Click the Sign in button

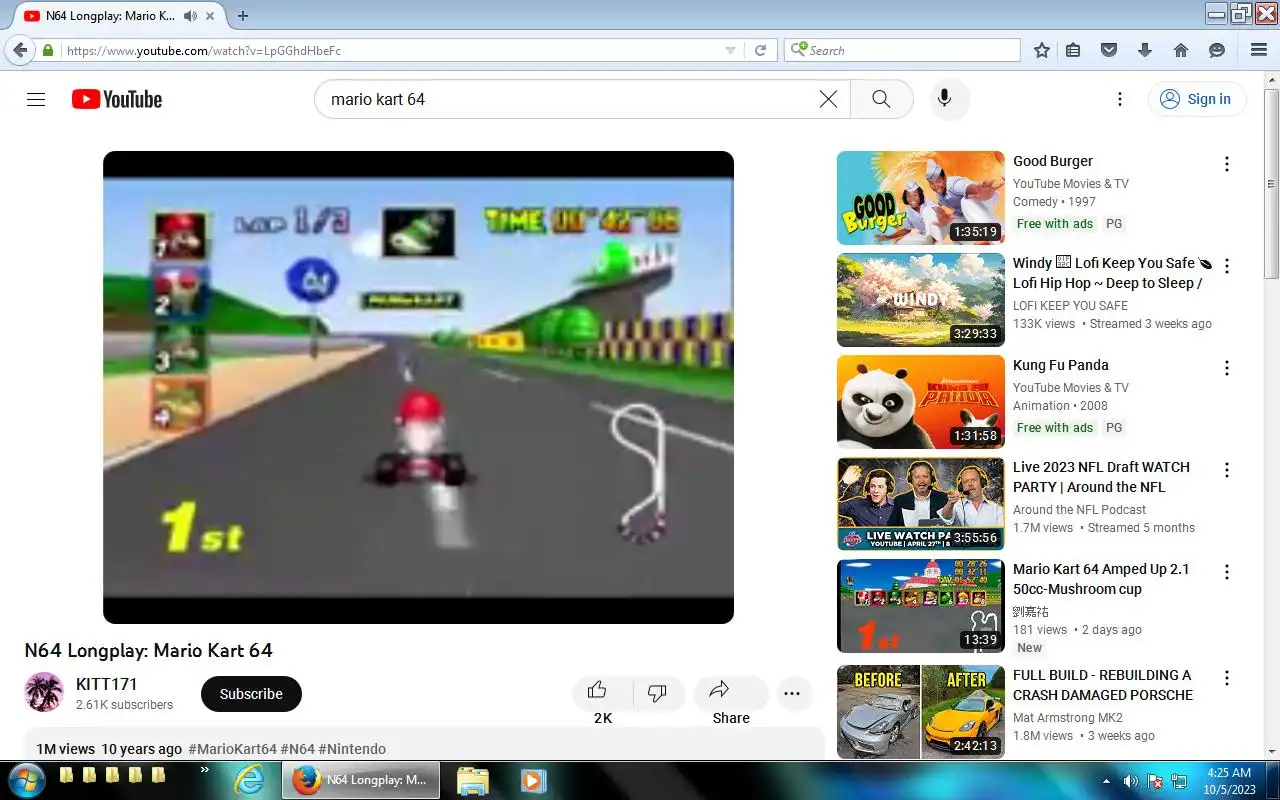pos(1196,99)
